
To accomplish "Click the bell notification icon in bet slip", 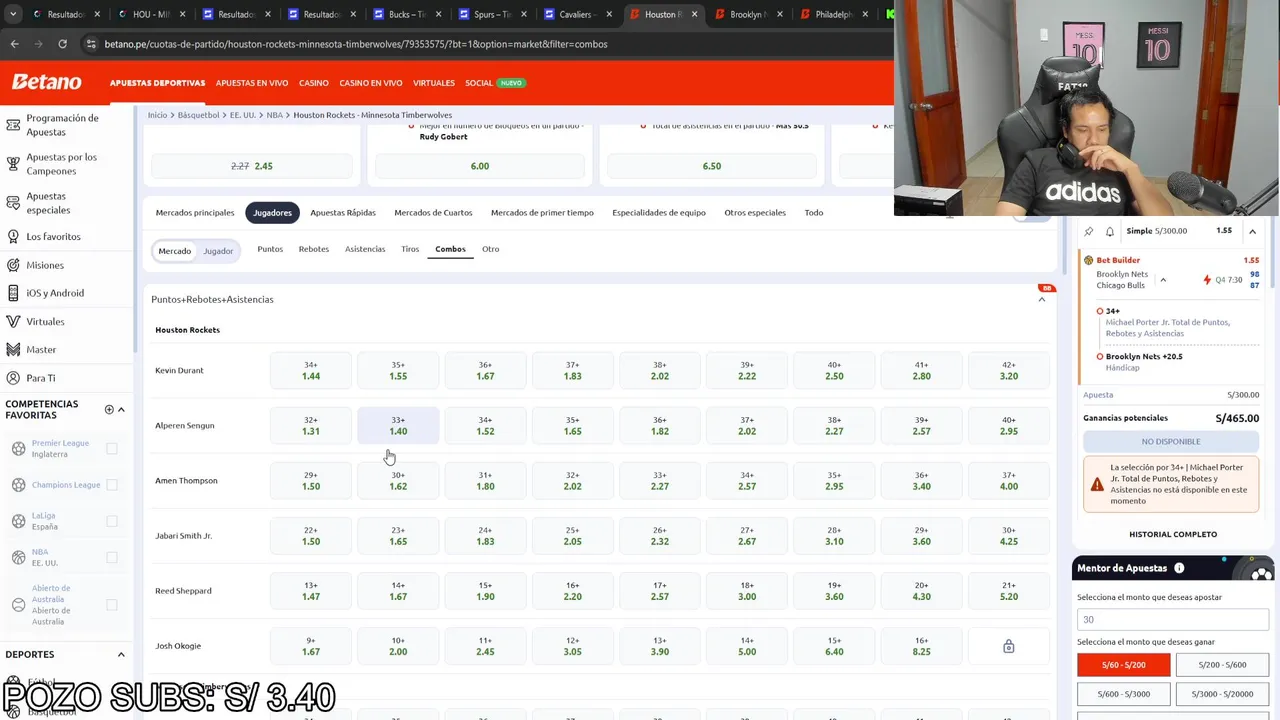I will [x=1110, y=231].
